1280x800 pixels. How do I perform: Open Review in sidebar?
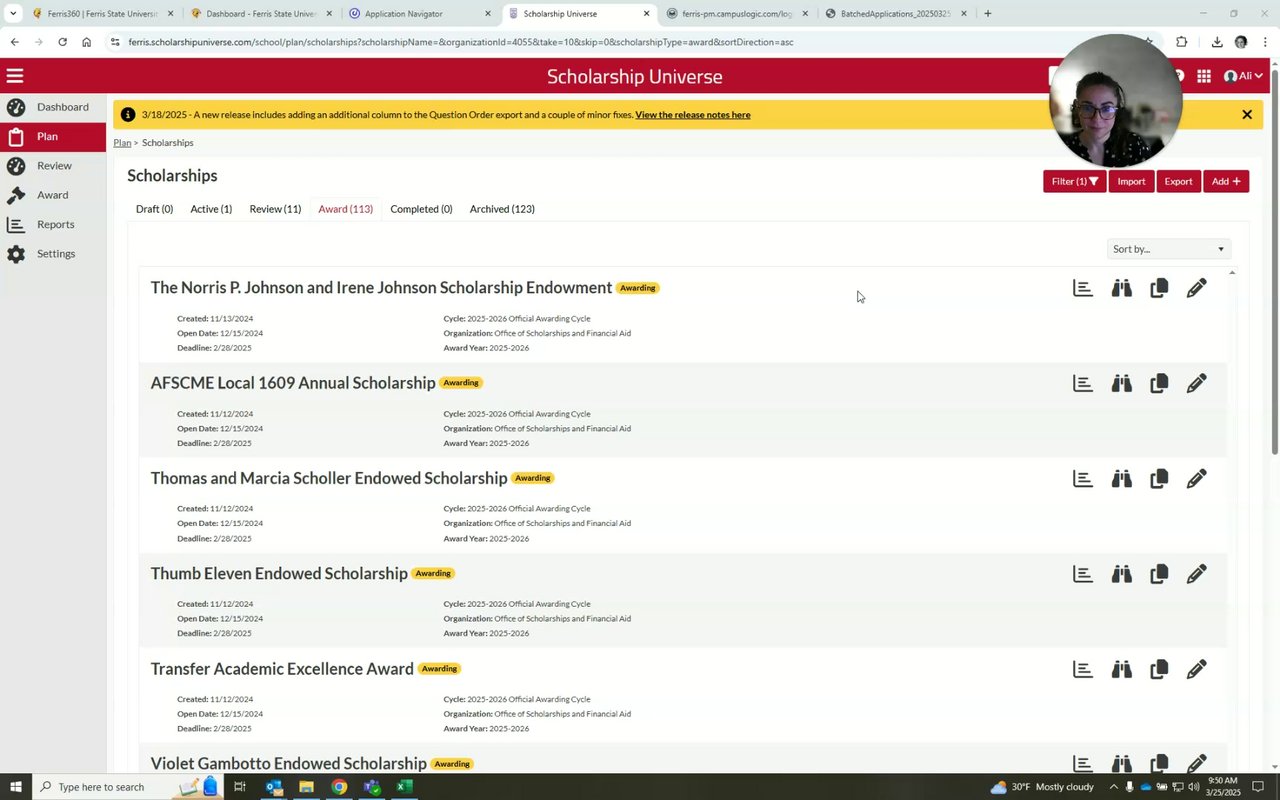point(53,166)
